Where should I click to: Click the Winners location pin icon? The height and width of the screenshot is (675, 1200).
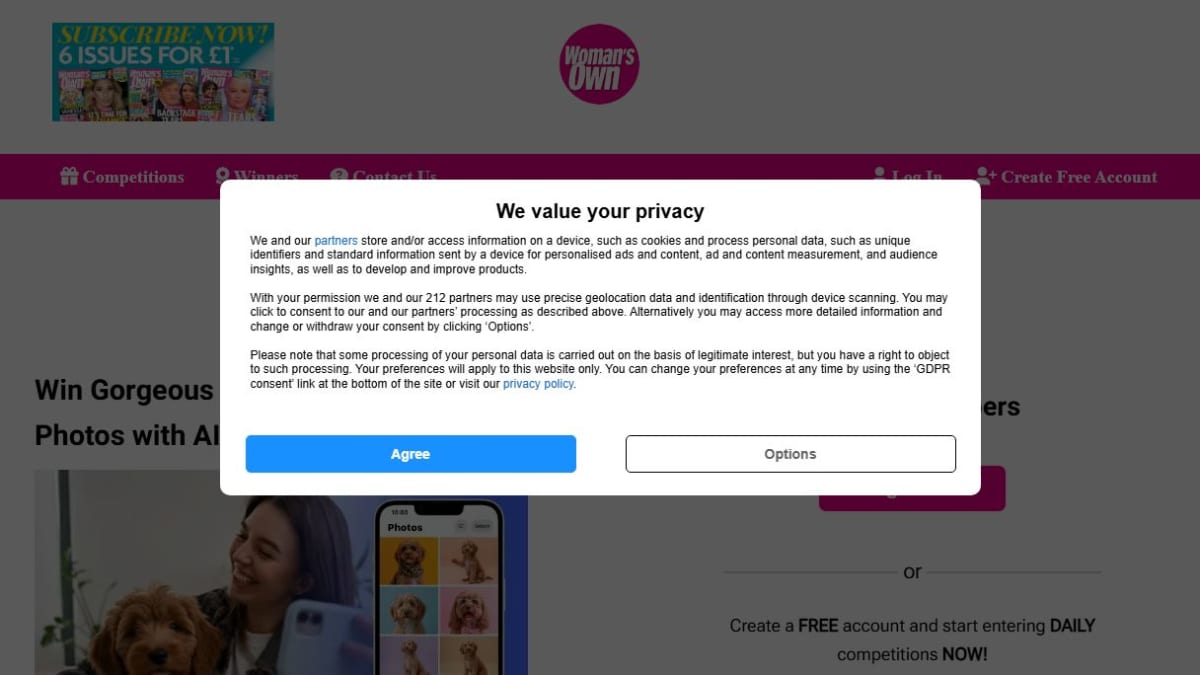click(223, 175)
